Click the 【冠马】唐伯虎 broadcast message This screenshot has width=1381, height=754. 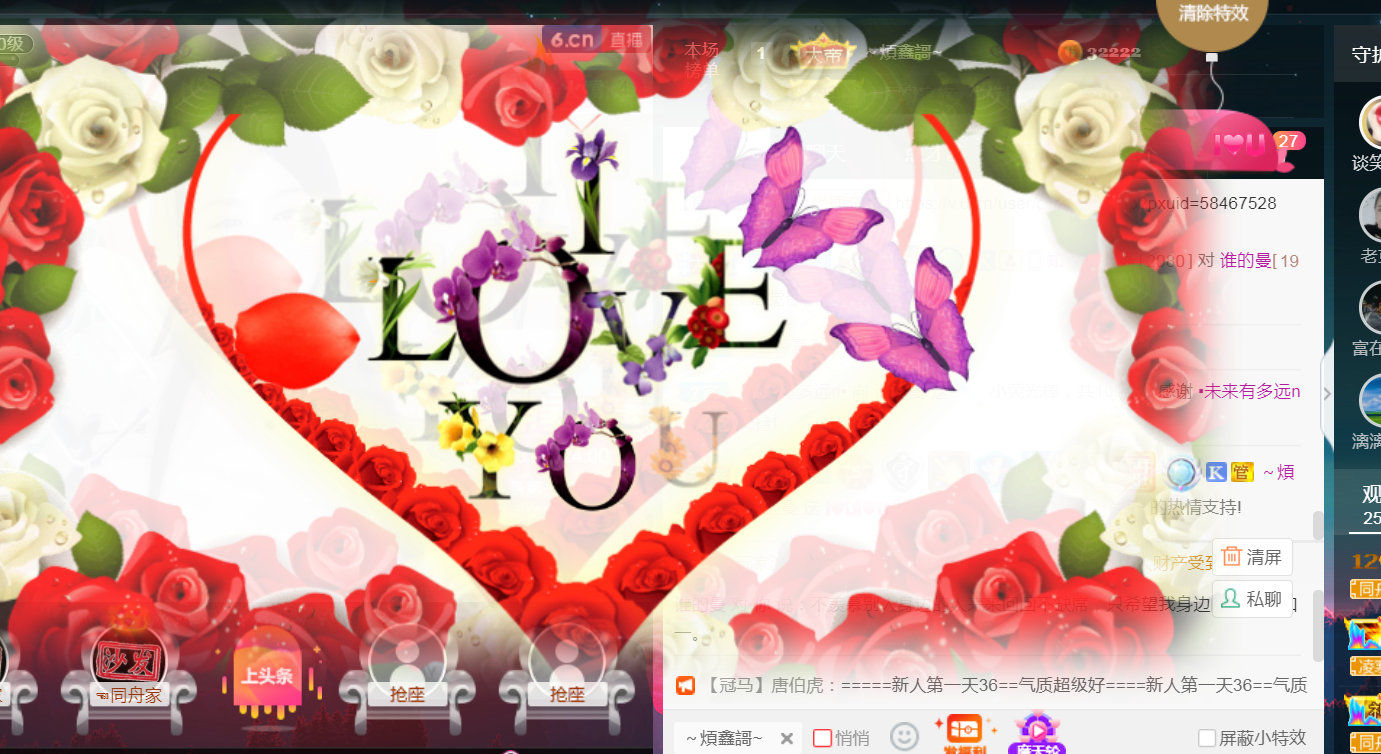993,686
